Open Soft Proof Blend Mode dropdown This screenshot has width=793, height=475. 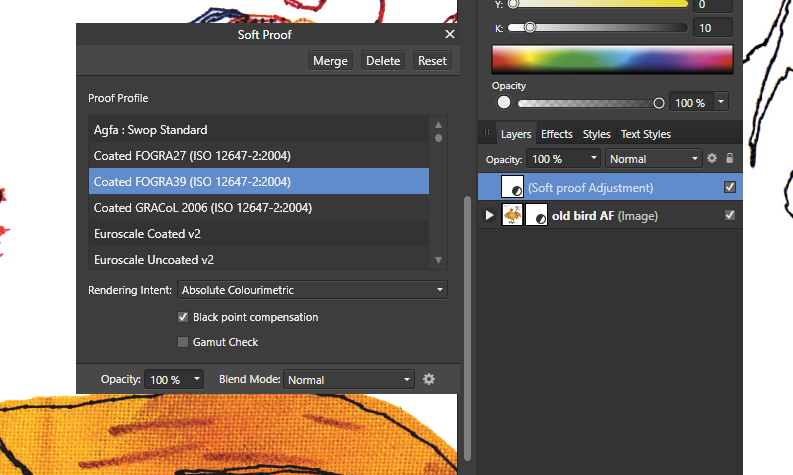348,379
